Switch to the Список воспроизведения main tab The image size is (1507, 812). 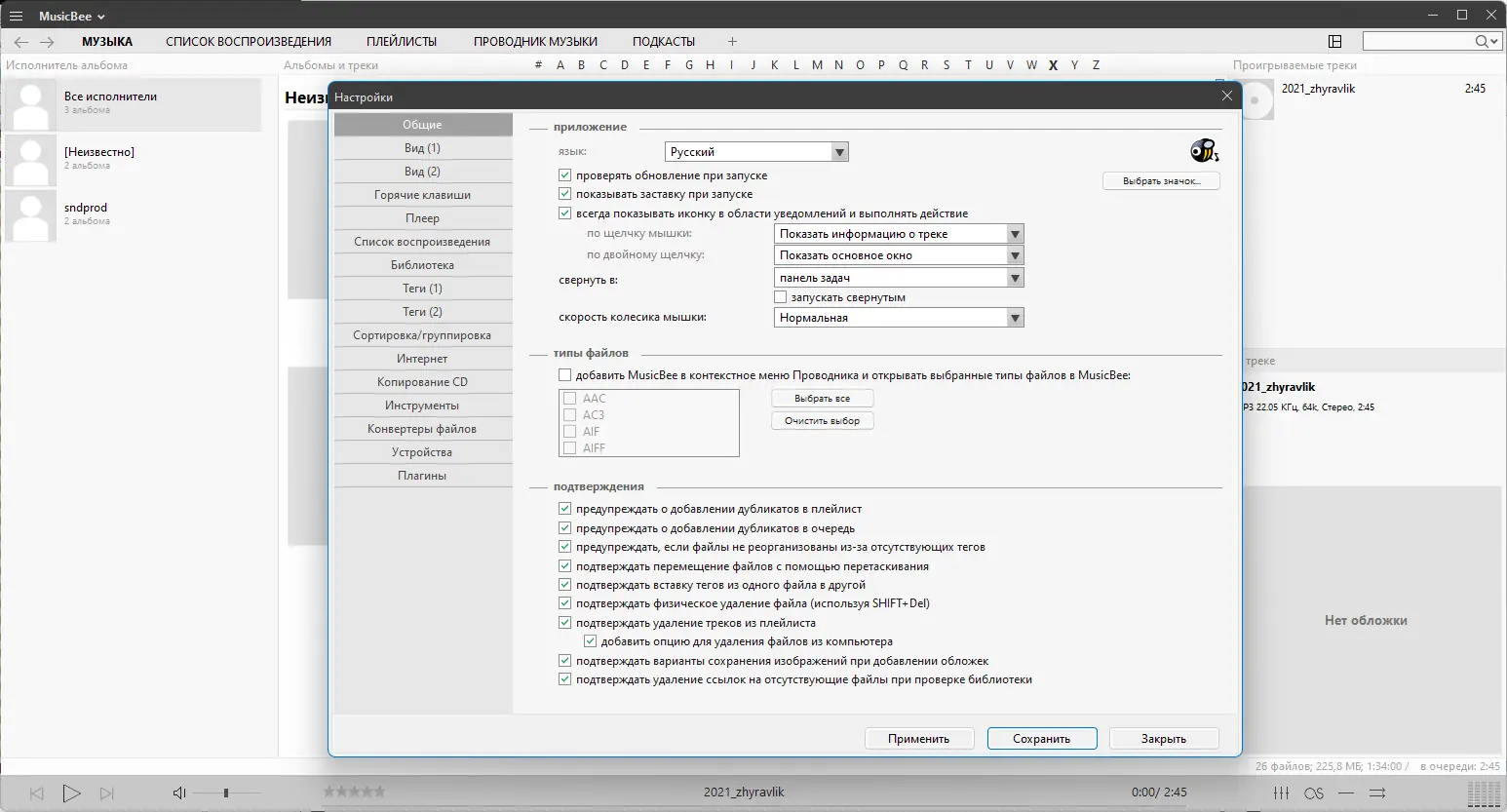tap(249, 42)
